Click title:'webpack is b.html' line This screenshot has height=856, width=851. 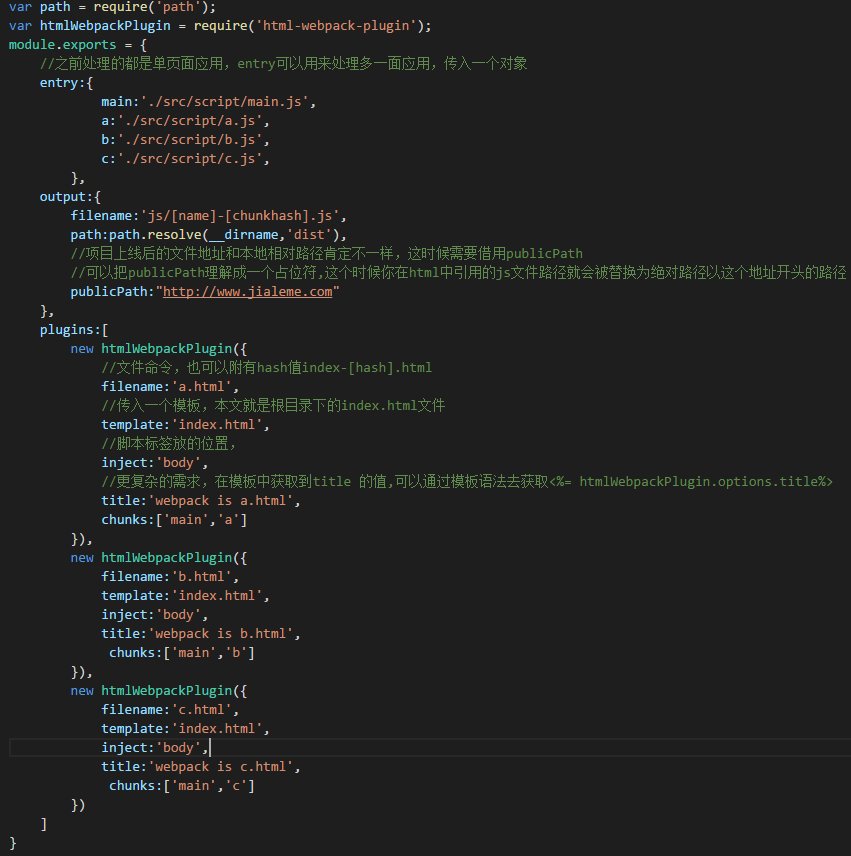coord(200,633)
